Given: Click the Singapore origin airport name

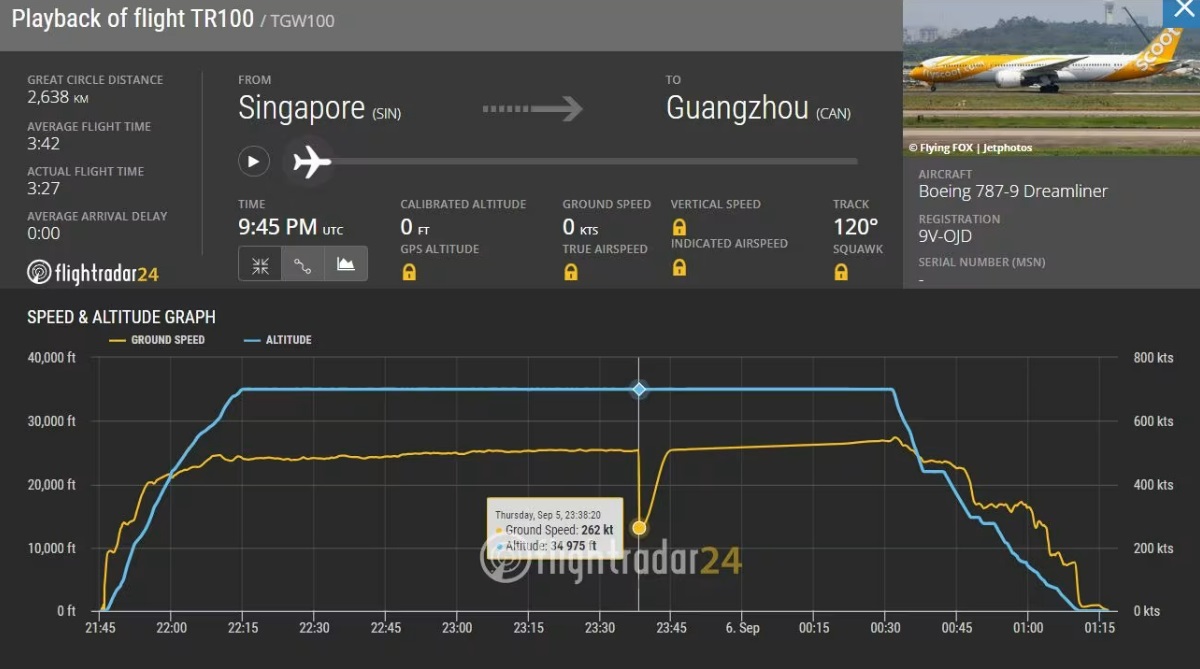Looking at the screenshot, I should pyautogui.click(x=301, y=108).
